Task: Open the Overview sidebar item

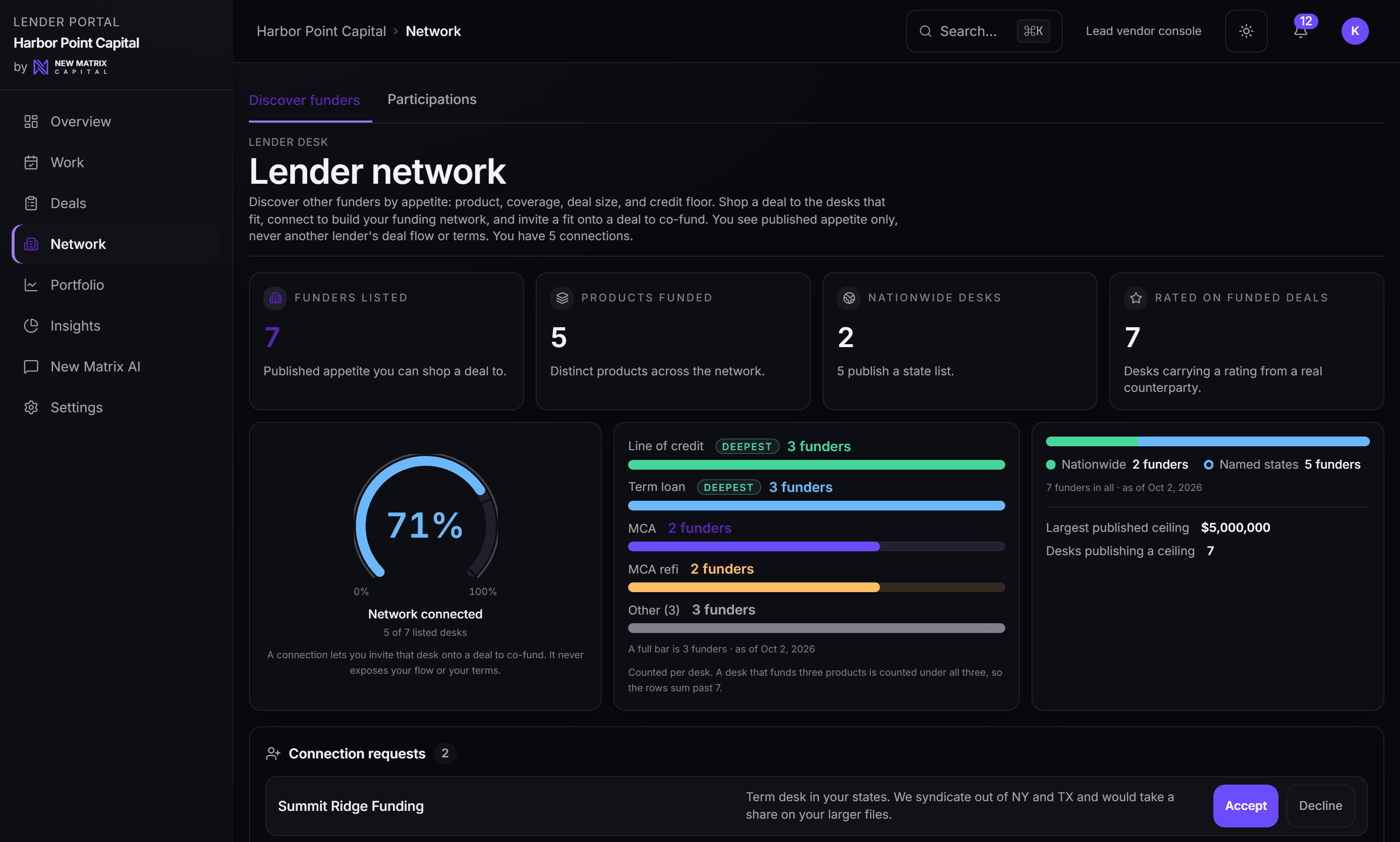Action: point(116,122)
